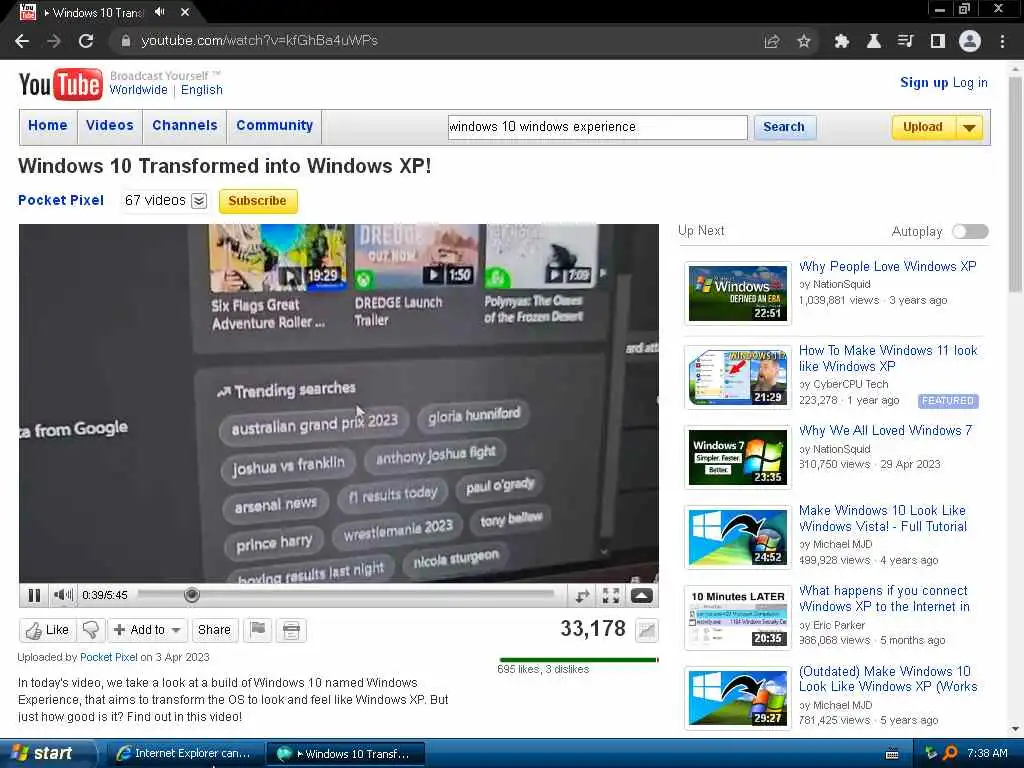Image resolution: width=1024 pixels, height=768 pixels.
Task: Open Pocket Pixel channel title link
Action: tap(61, 200)
